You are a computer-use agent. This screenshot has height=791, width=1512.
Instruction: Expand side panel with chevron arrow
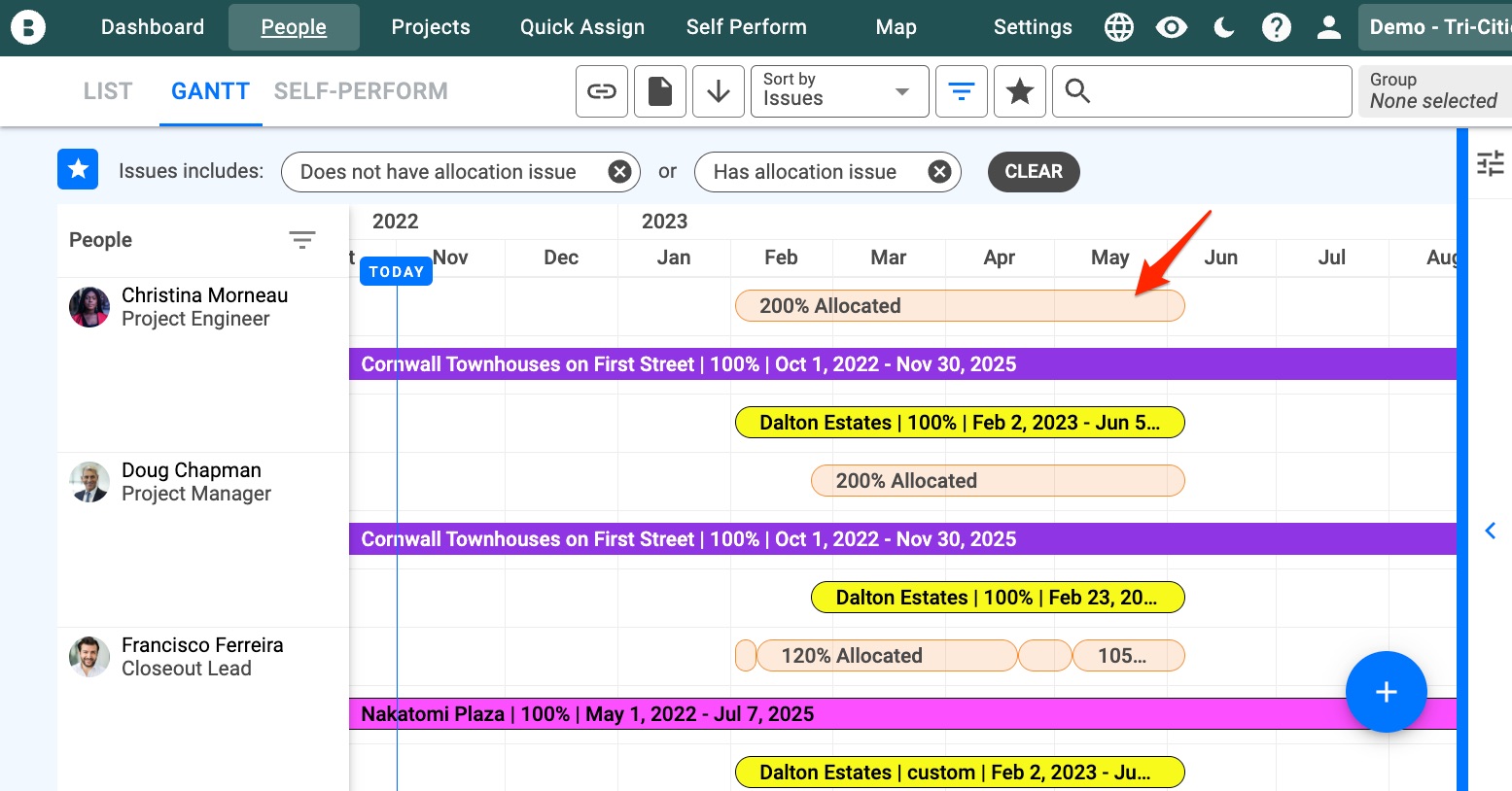coord(1491,531)
